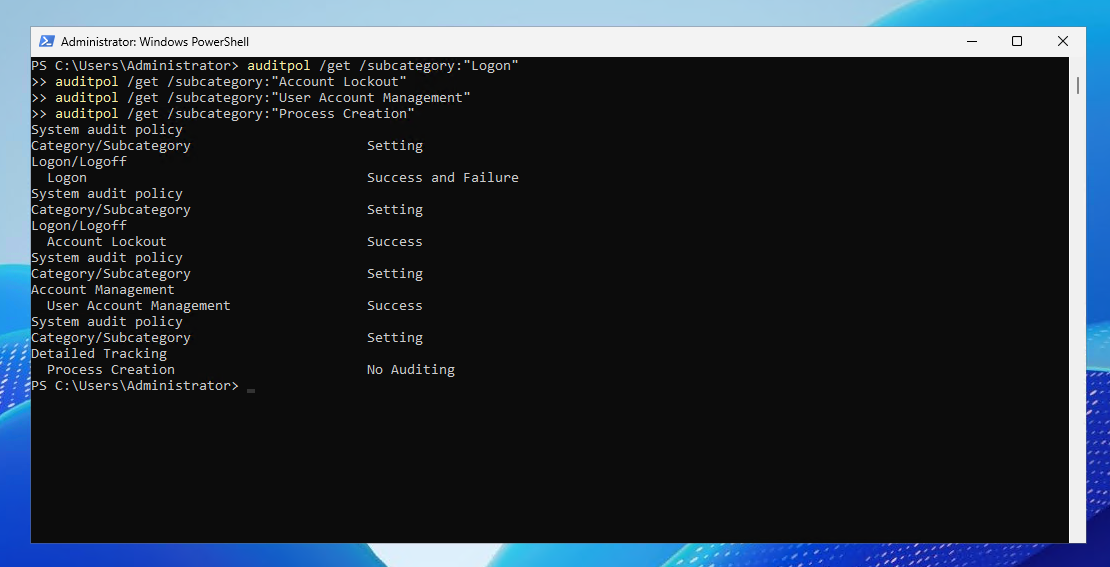1110x567 pixels.
Task: Click the 'Administrator: Windows PowerShell' title text
Action: pos(155,42)
